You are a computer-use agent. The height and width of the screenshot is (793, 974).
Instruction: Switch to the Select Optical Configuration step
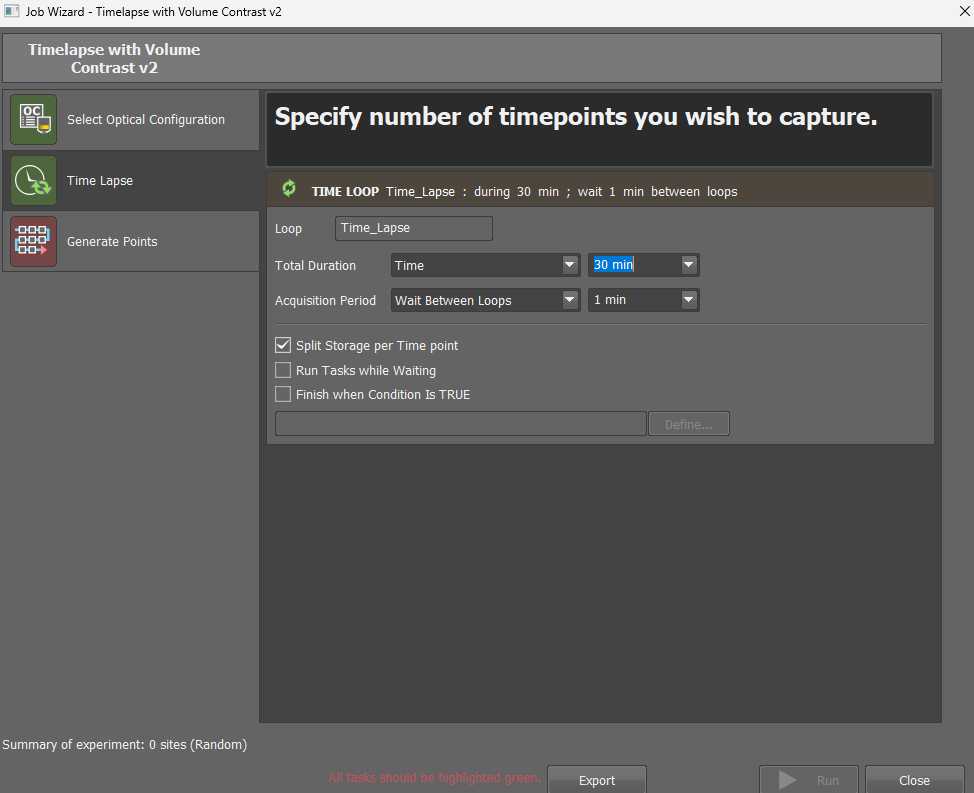click(145, 118)
